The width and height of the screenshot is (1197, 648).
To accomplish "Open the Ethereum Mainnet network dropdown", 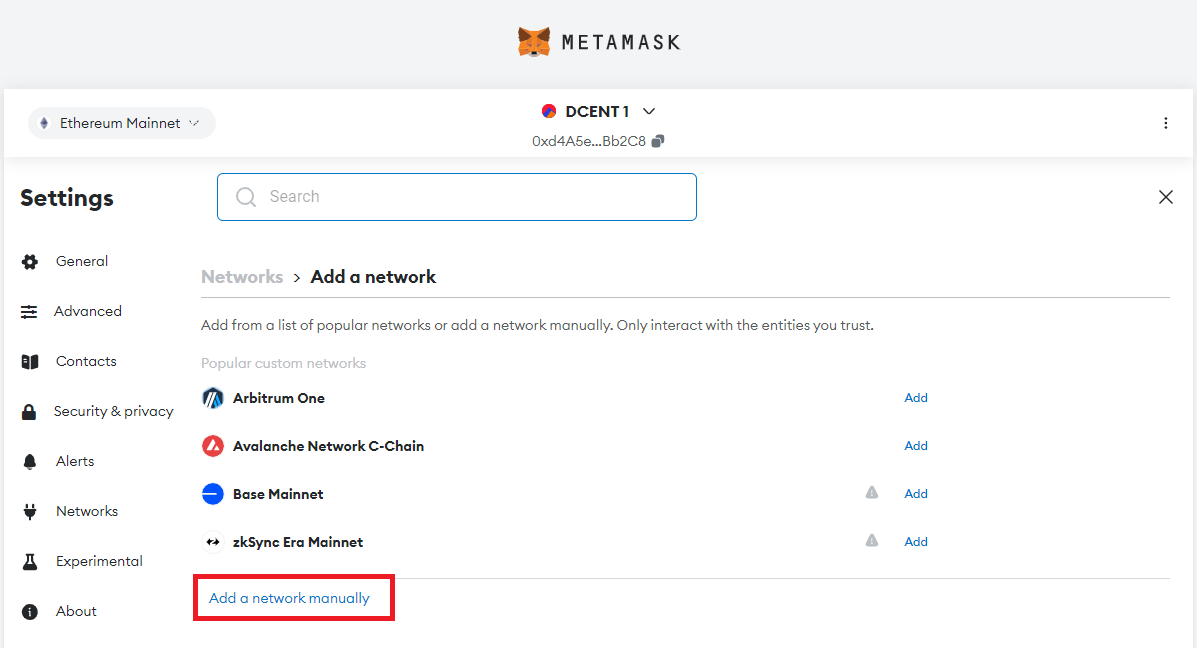I will tap(121, 123).
